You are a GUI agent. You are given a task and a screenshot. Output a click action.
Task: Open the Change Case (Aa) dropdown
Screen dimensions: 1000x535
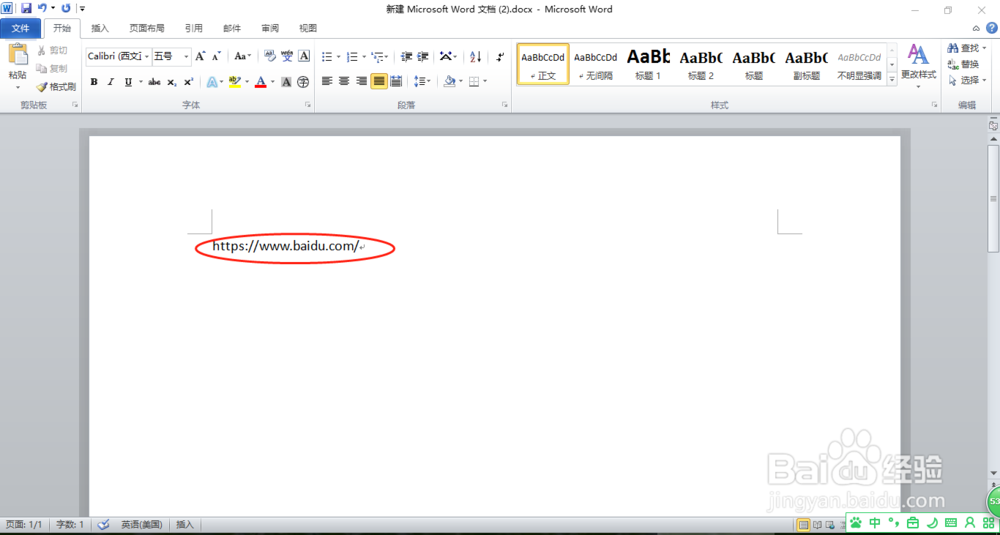(x=242, y=56)
